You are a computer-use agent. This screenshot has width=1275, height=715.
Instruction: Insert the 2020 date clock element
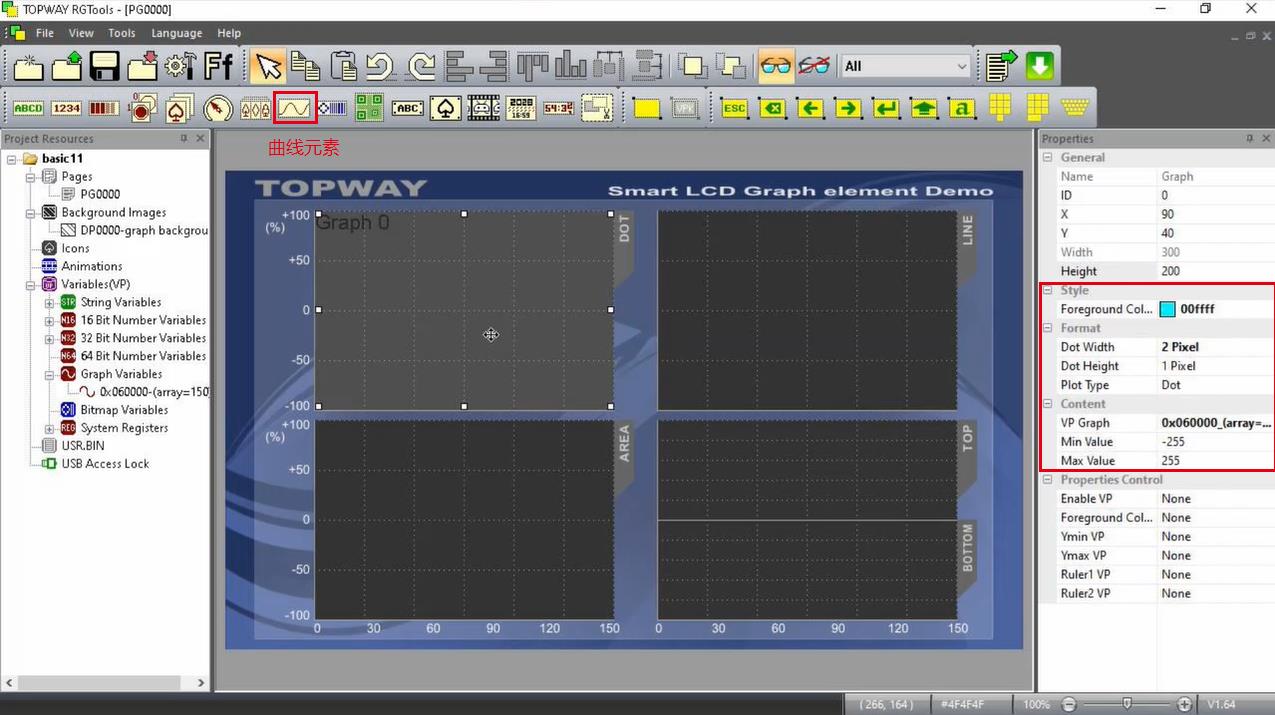click(521, 108)
